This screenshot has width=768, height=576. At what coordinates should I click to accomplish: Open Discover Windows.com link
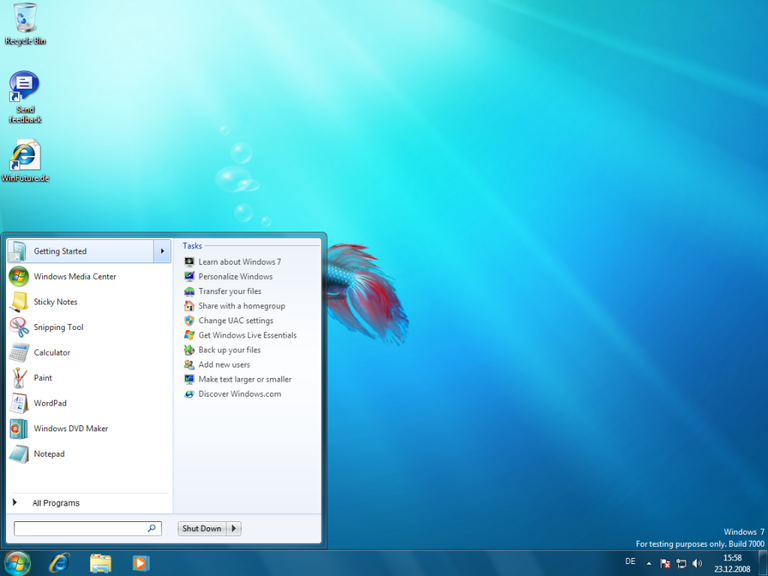pos(232,394)
